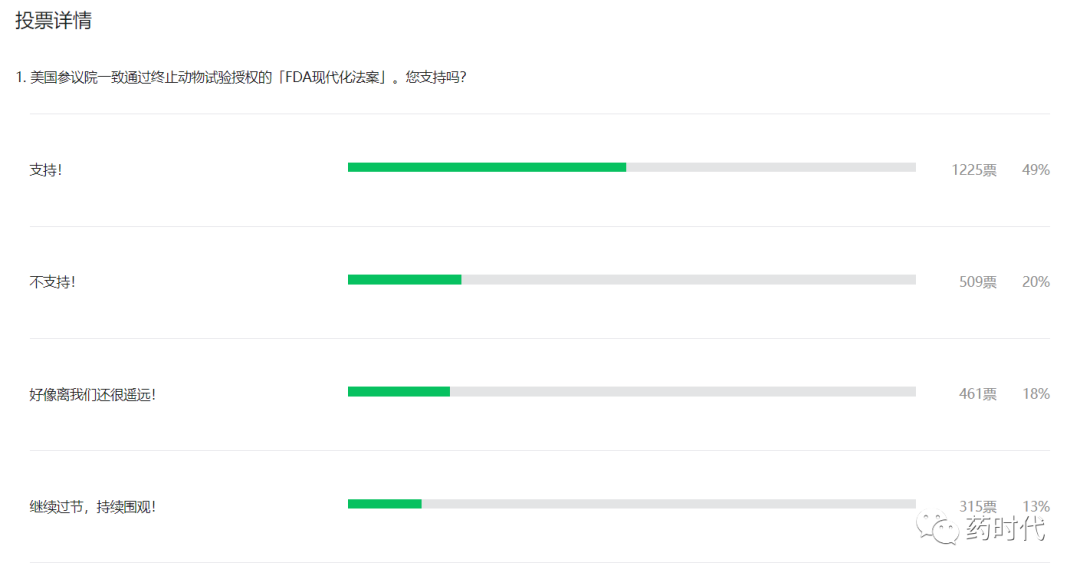The height and width of the screenshot is (576, 1080).
Task: Click the 投票详情 heading
Action: tap(53, 20)
